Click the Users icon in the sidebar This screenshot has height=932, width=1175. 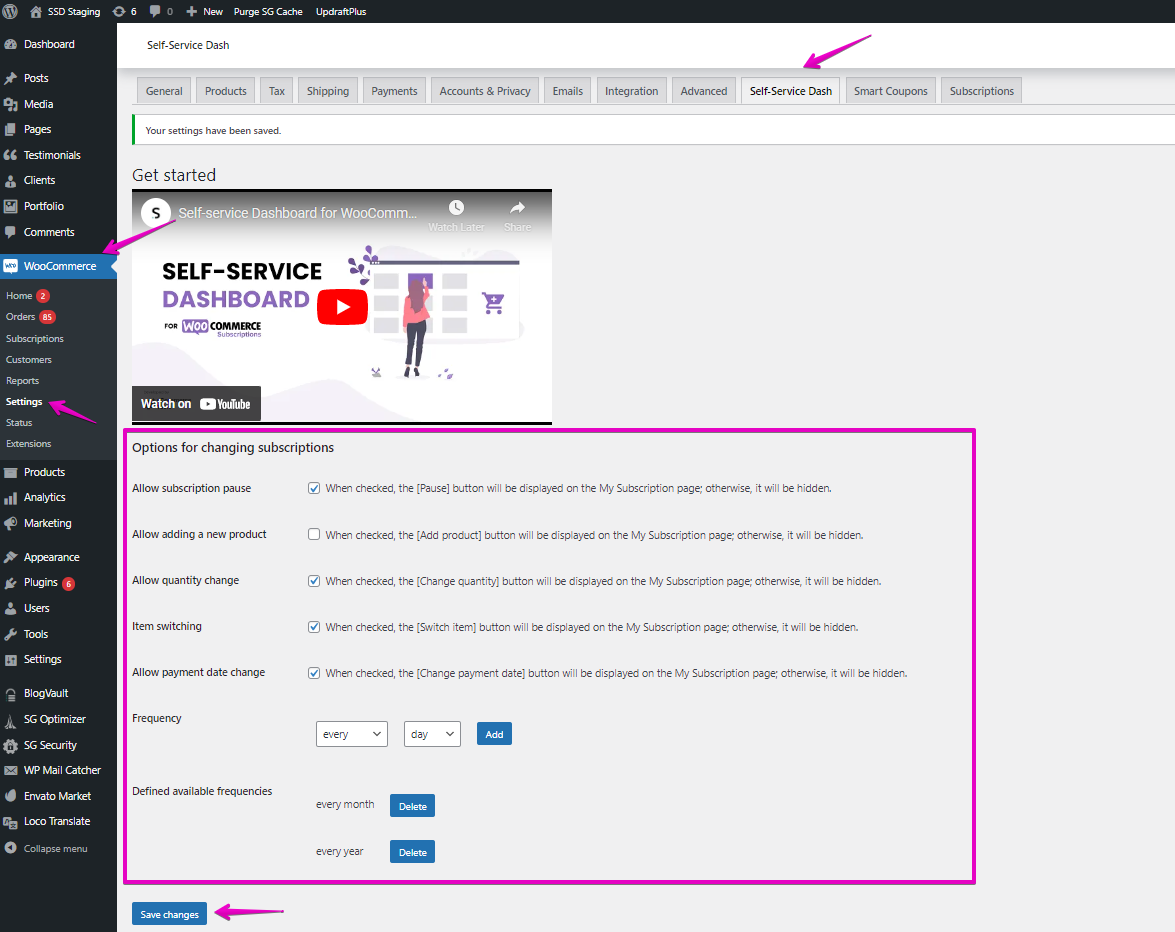coord(10,608)
